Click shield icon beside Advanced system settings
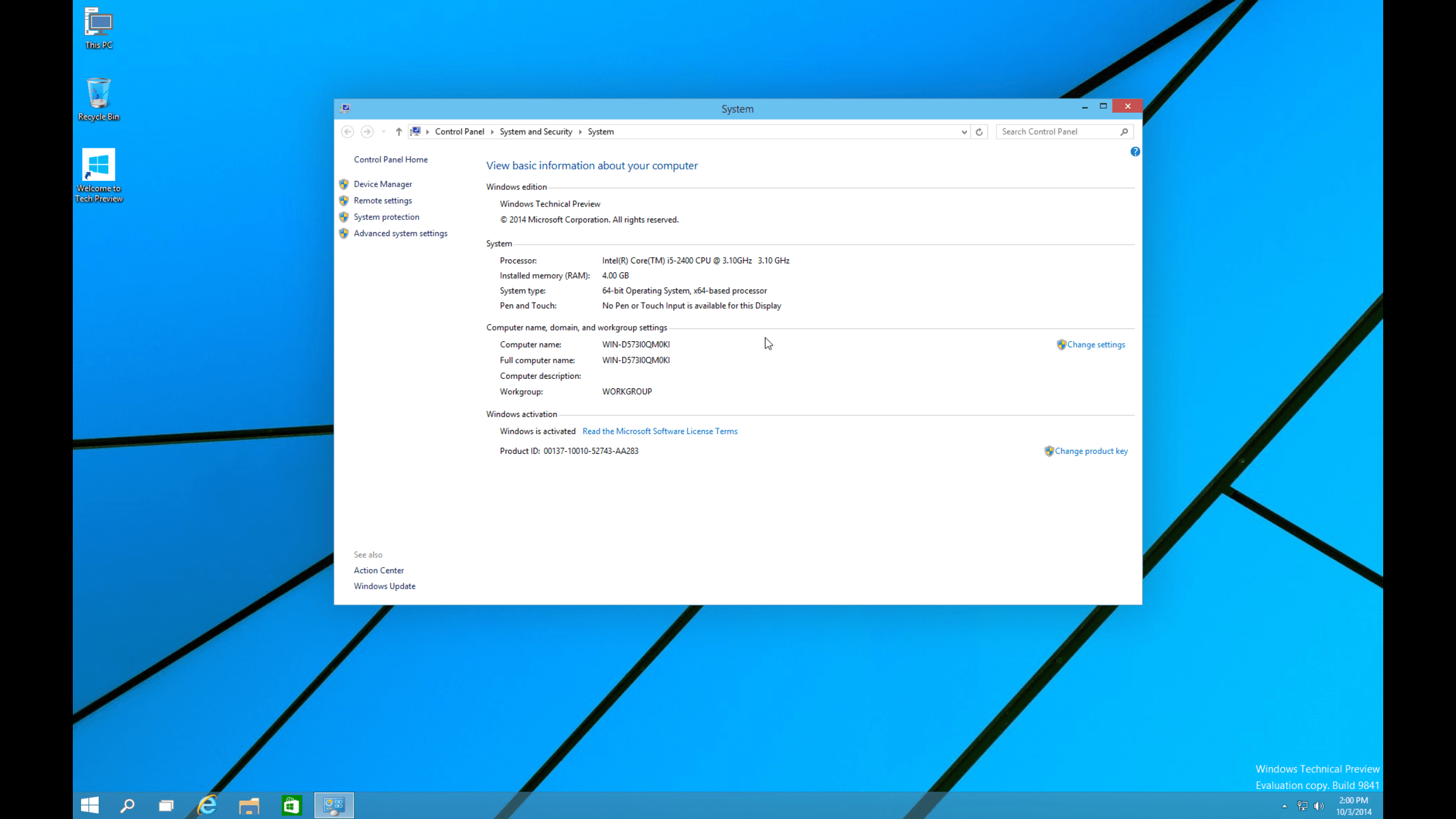The width and height of the screenshot is (1456, 819). pyautogui.click(x=344, y=234)
